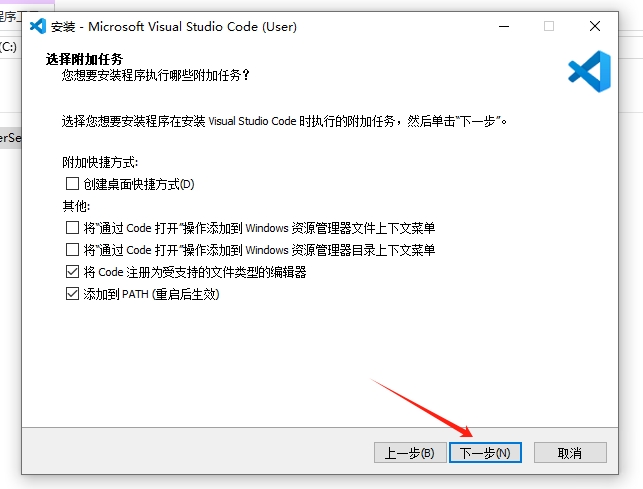This screenshot has height=489, width=643.
Task: Click the 上一步(B) back button
Action: click(x=410, y=453)
